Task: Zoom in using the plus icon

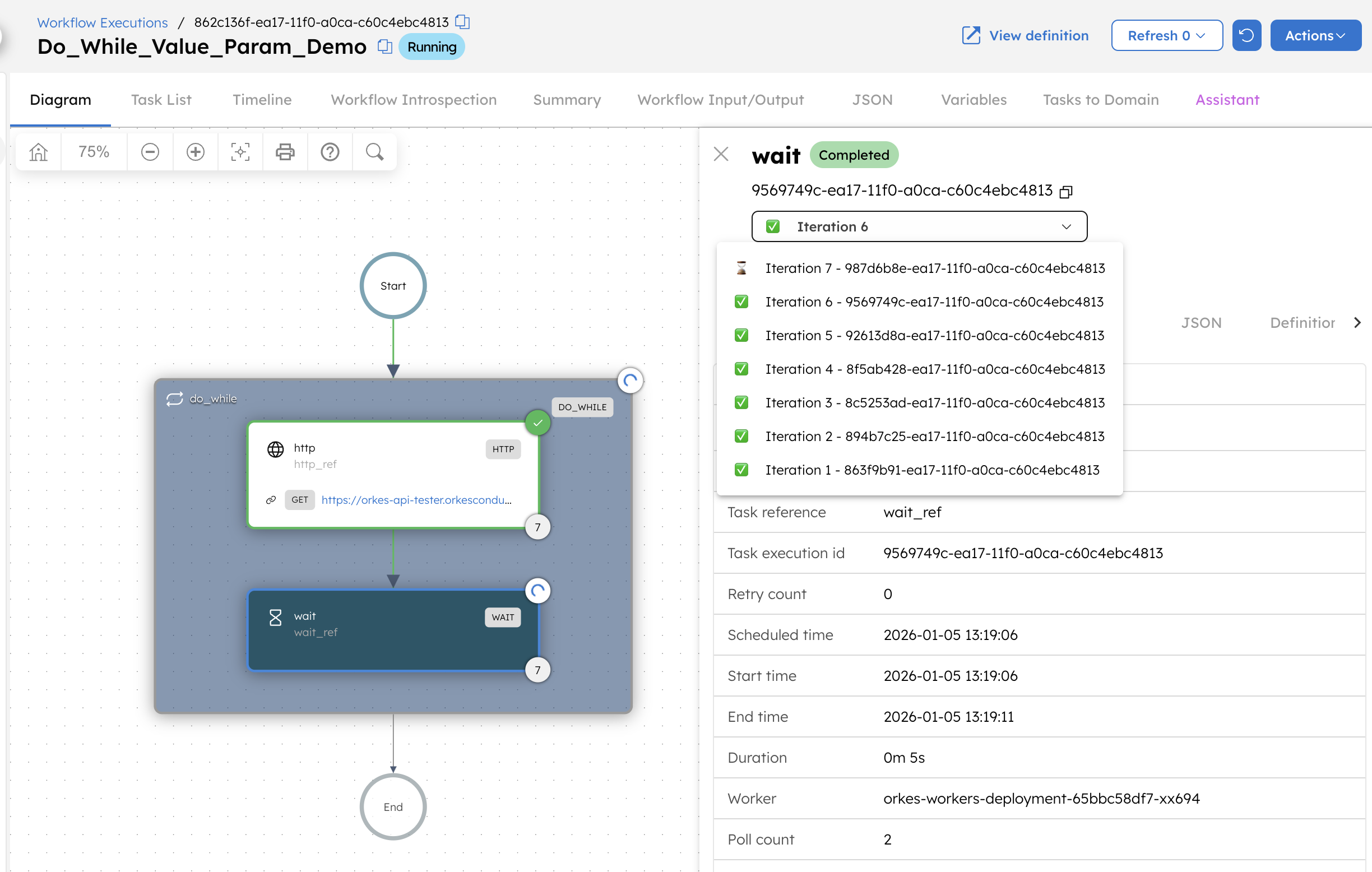Action: (195, 151)
